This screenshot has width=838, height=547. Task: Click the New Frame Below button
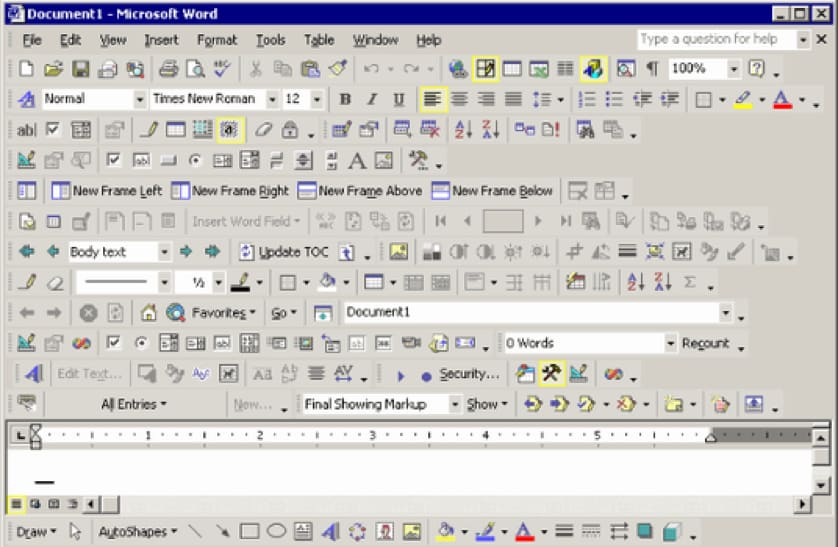pos(492,191)
